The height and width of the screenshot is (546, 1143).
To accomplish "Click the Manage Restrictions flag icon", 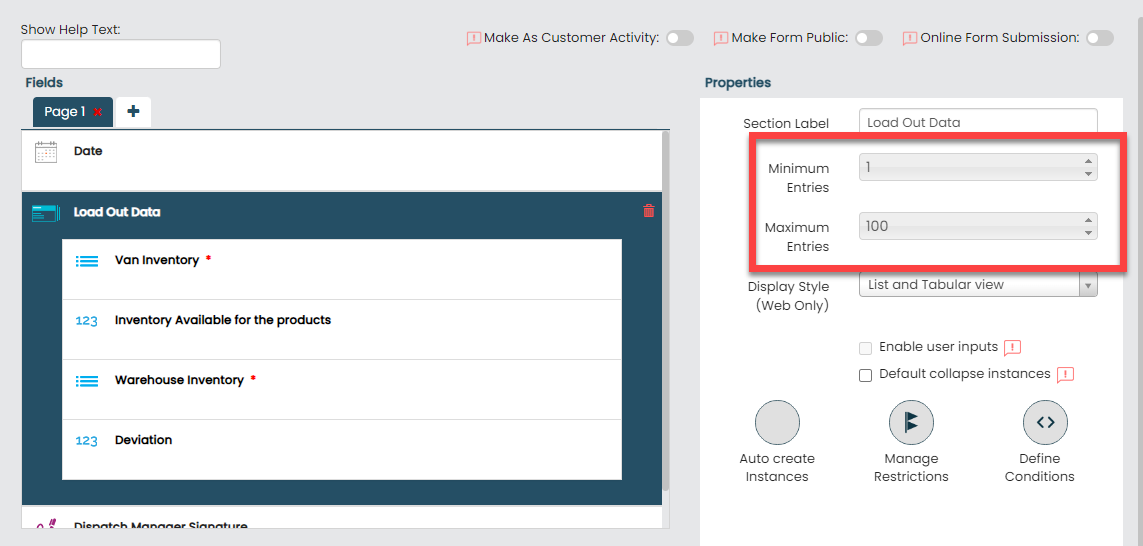I will 910,422.
